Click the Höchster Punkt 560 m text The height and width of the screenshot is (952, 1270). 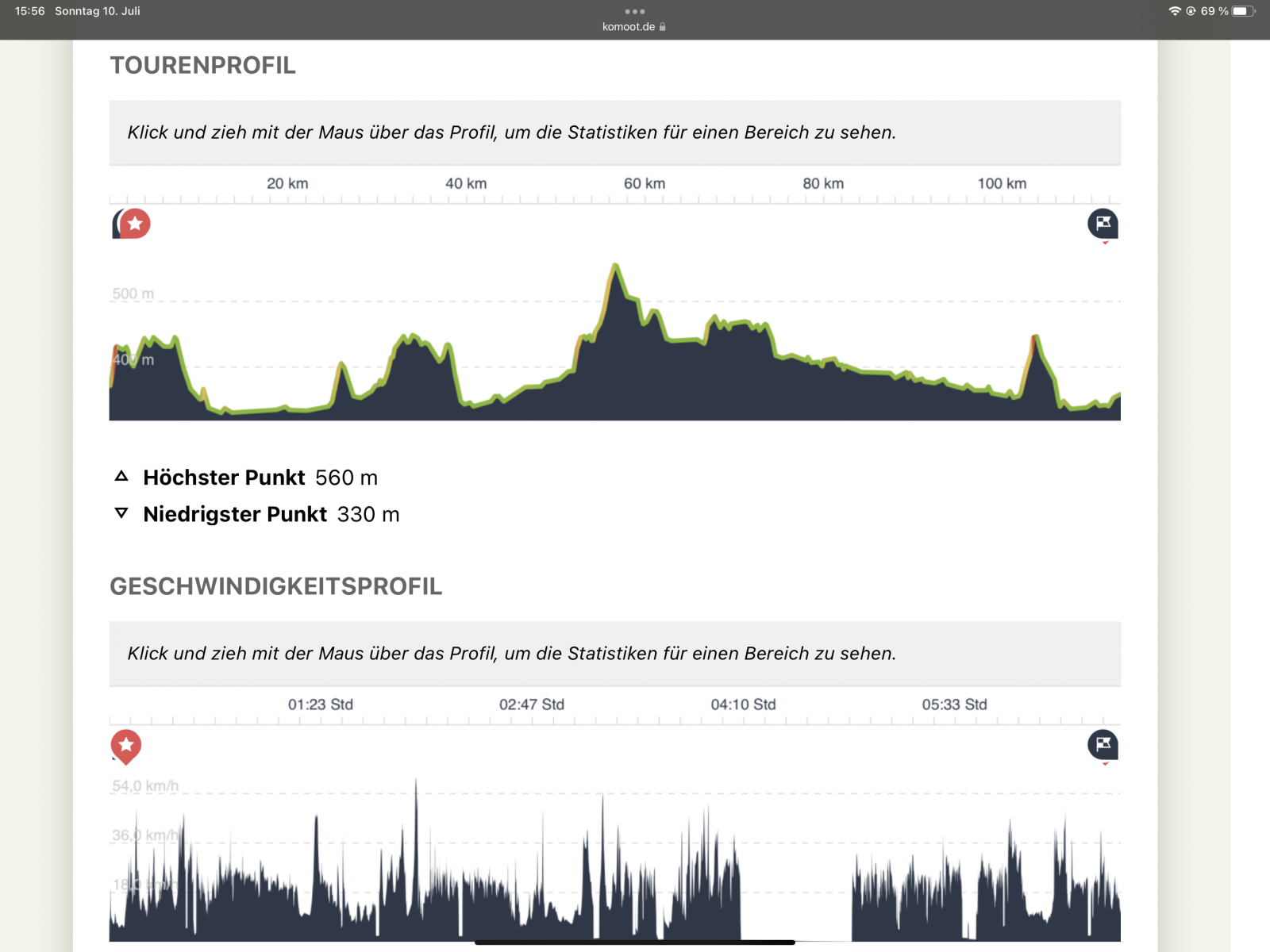[x=260, y=478]
